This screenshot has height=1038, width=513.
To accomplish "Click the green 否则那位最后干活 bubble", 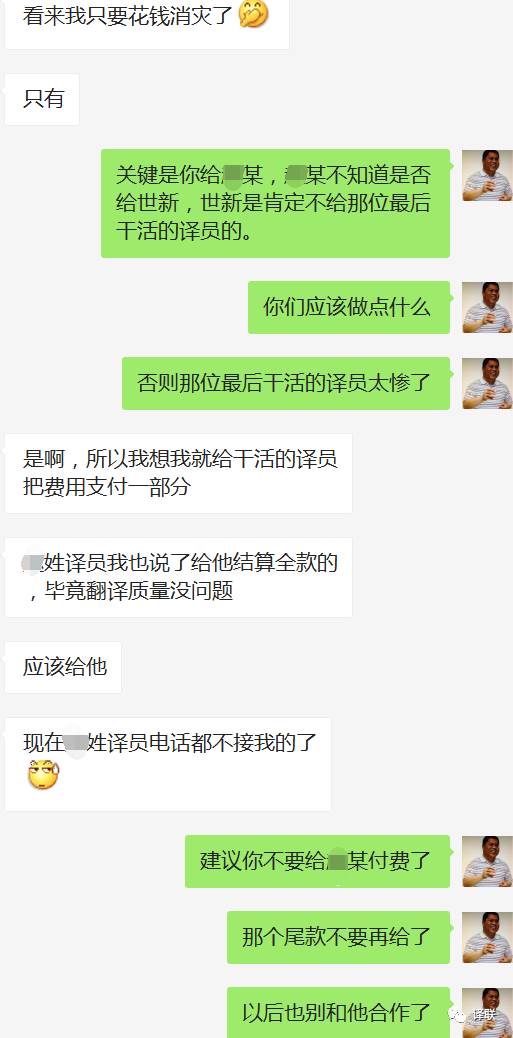I will [286, 383].
